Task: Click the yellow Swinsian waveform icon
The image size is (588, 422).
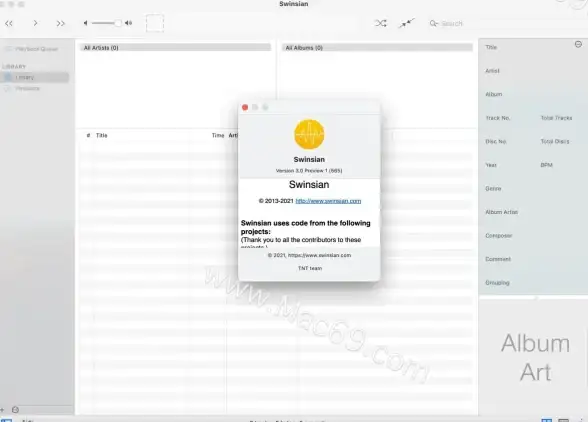Action: point(309,134)
